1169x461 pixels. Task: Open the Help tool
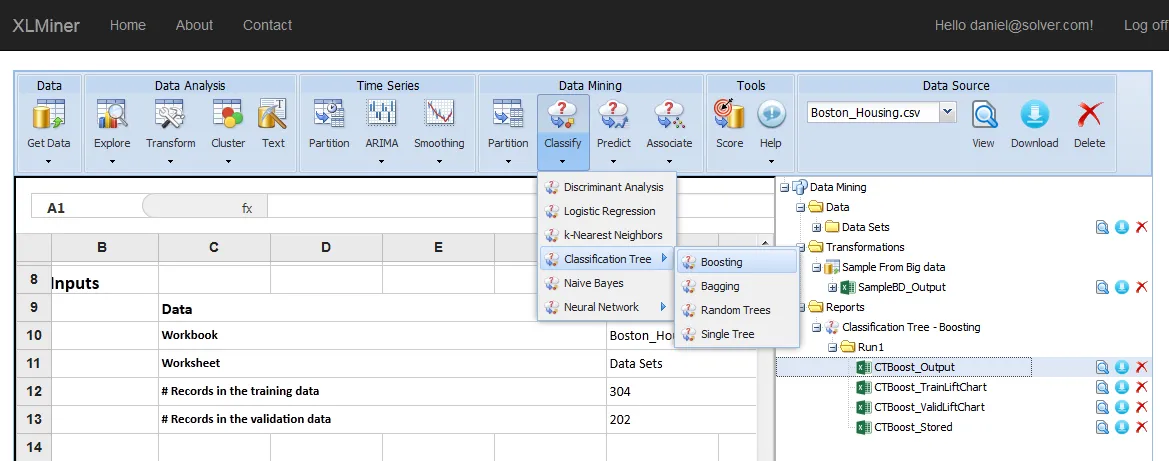tap(771, 123)
